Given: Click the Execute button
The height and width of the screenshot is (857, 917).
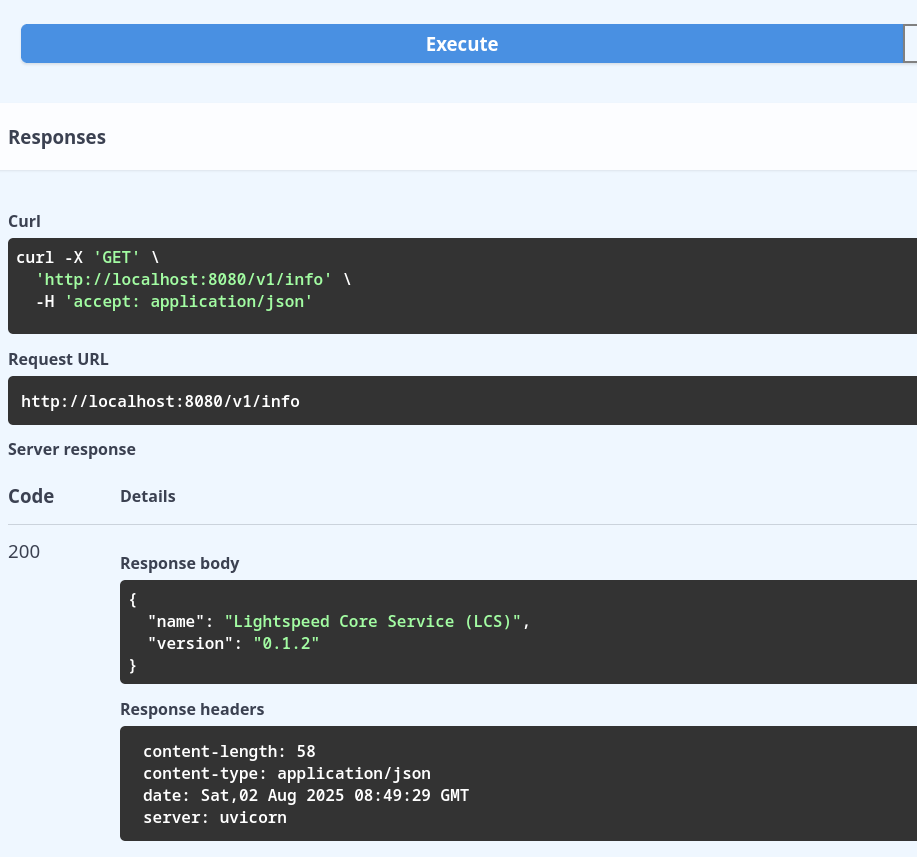Looking at the screenshot, I should click(461, 44).
